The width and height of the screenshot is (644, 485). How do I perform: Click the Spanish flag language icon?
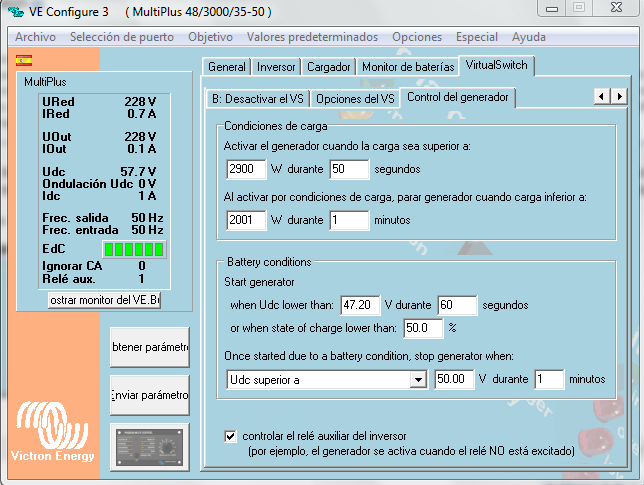pyautogui.click(x=24, y=61)
